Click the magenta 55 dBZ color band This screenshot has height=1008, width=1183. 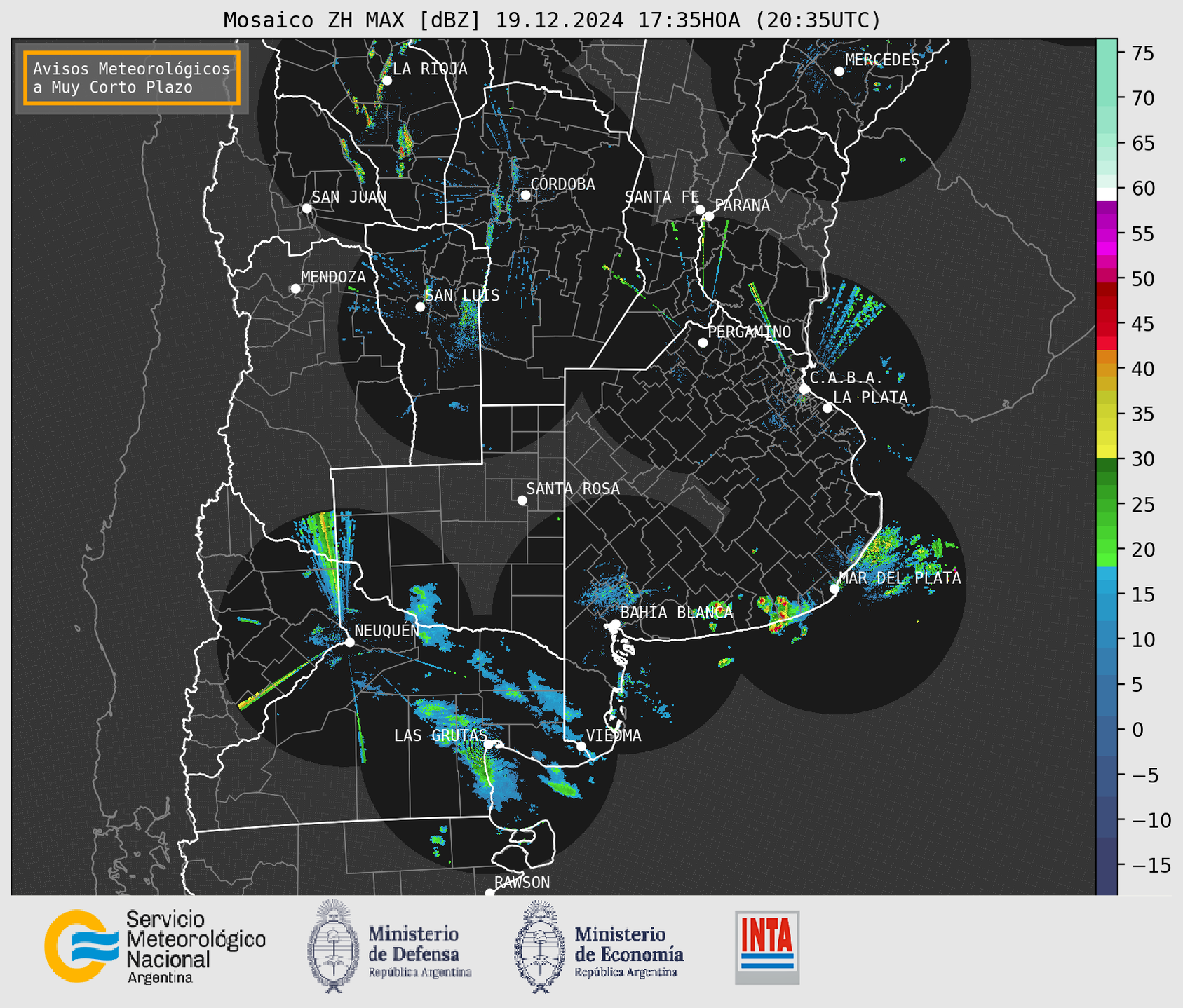(1107, 235)
